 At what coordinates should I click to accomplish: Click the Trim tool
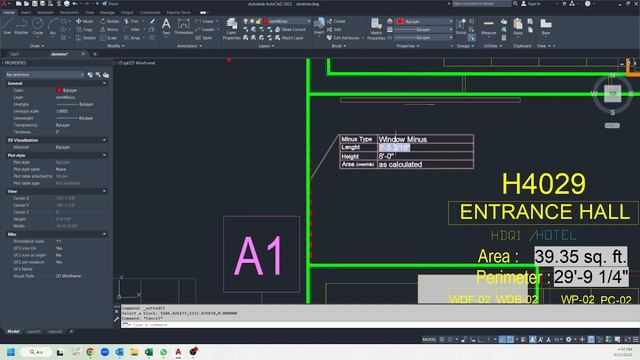point(131,21)
